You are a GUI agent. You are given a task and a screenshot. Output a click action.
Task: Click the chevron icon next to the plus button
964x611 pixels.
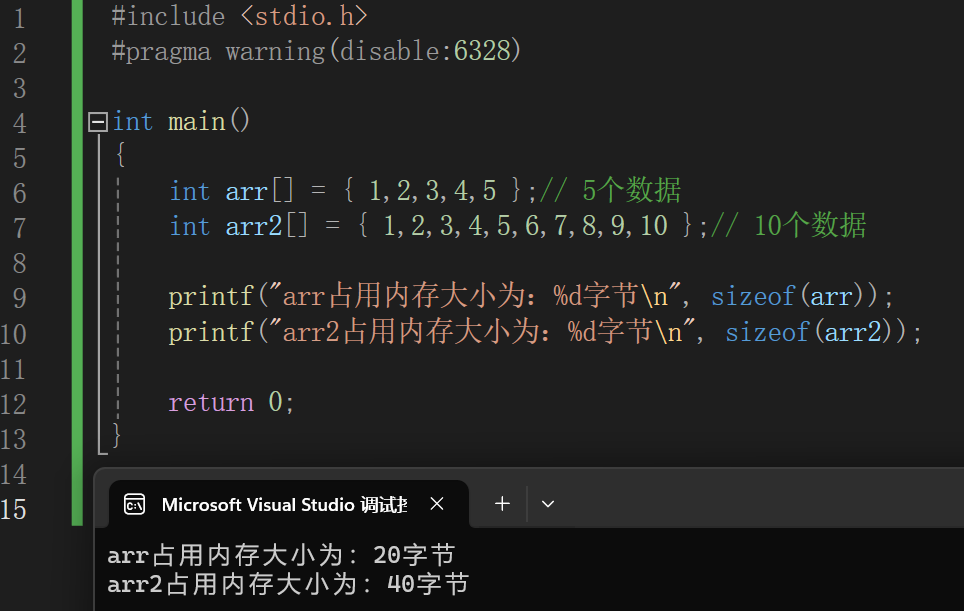(547, 503)
